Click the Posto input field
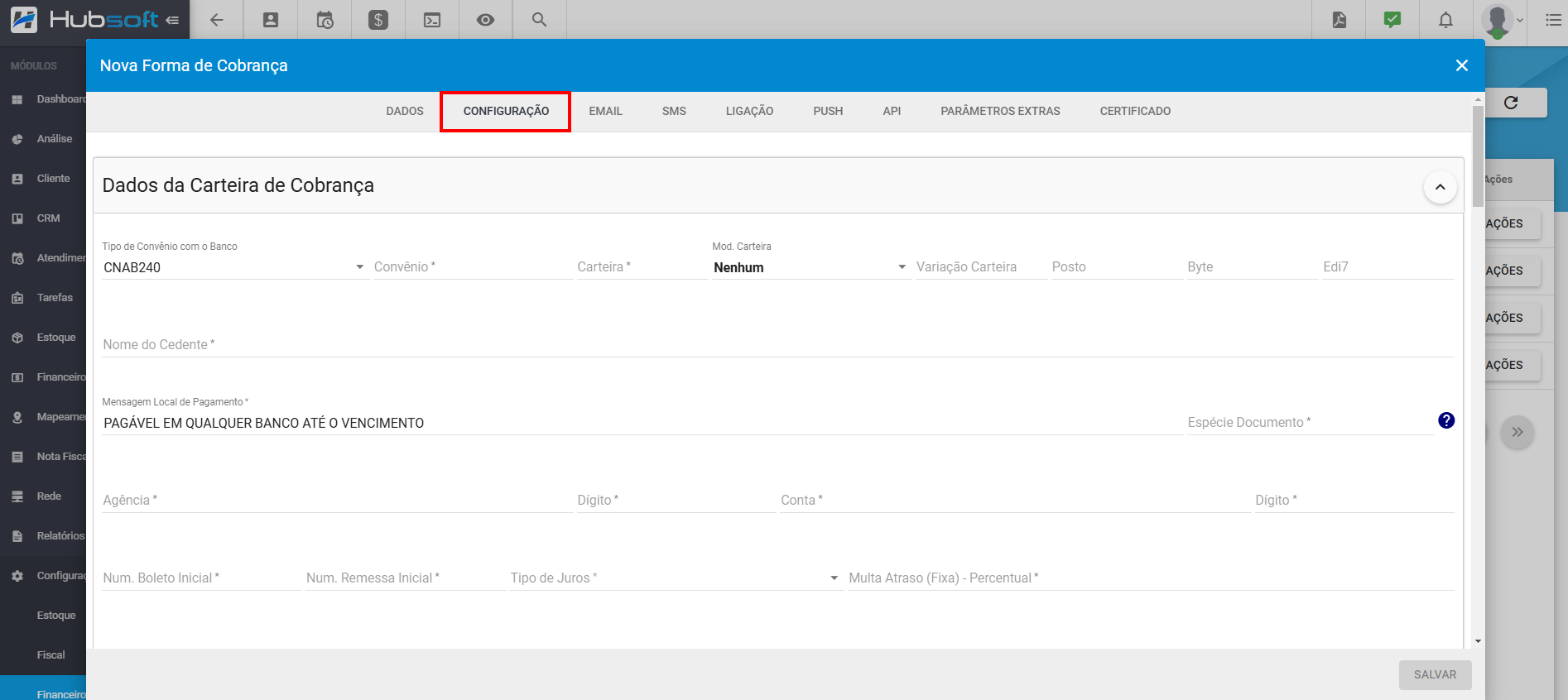 pos(1117,267)
